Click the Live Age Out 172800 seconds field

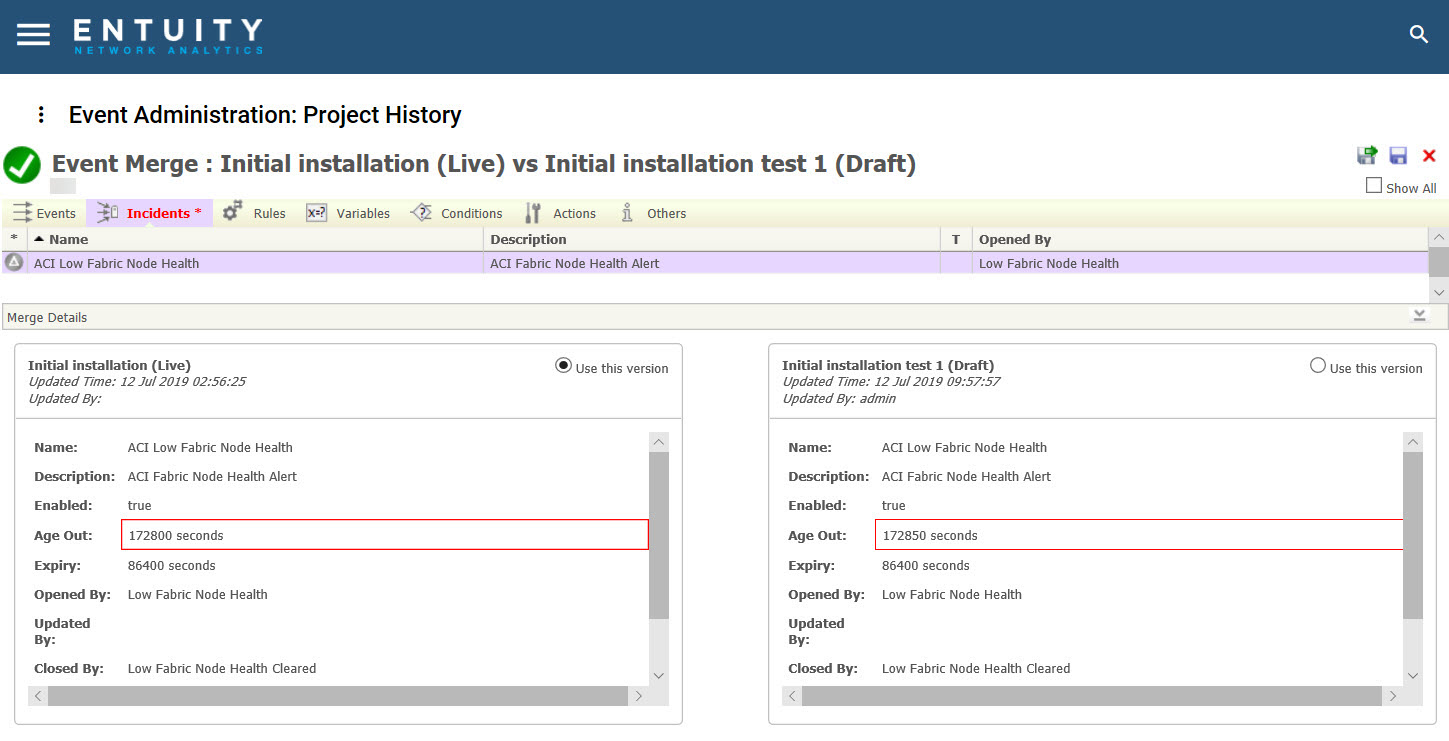pos(385,535)
